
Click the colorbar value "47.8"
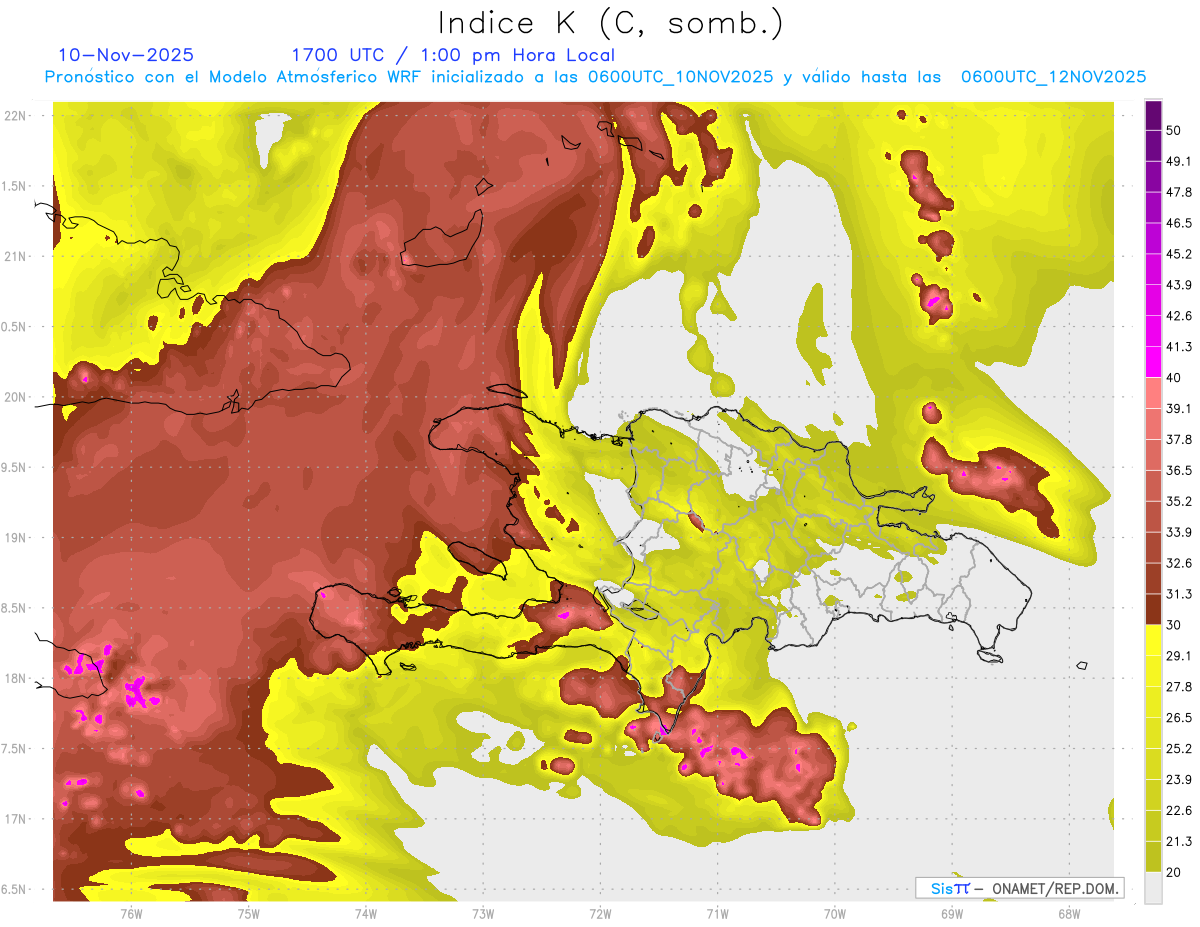(x=1179, y=192)
